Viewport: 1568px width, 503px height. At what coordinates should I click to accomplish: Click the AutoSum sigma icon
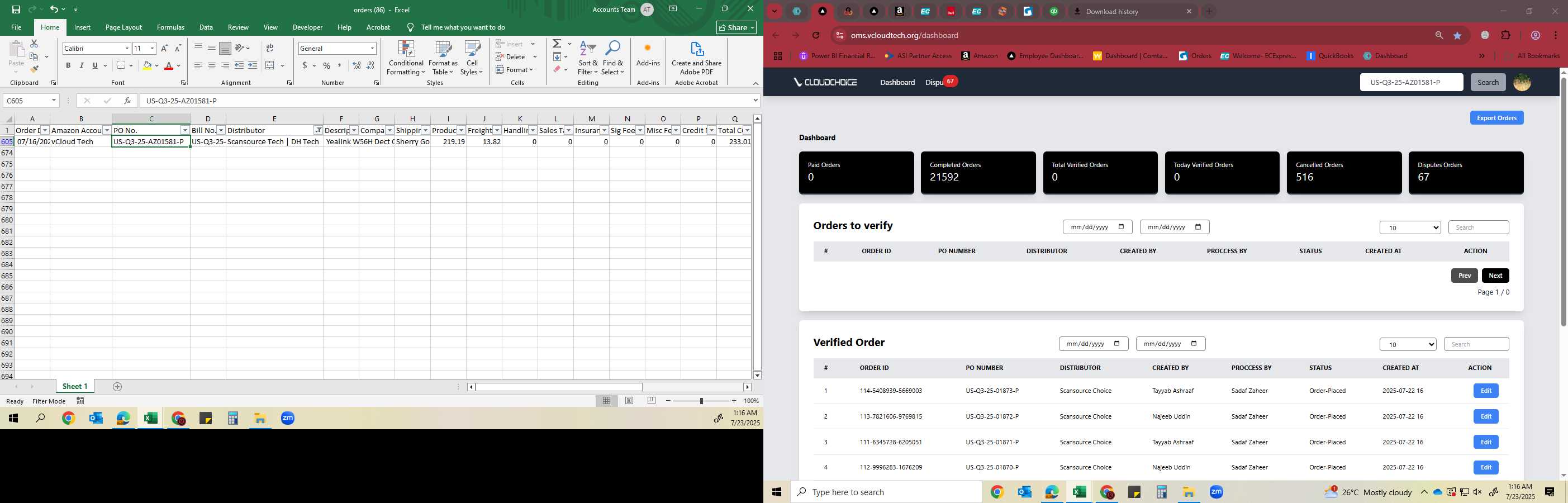pos(557,44)
